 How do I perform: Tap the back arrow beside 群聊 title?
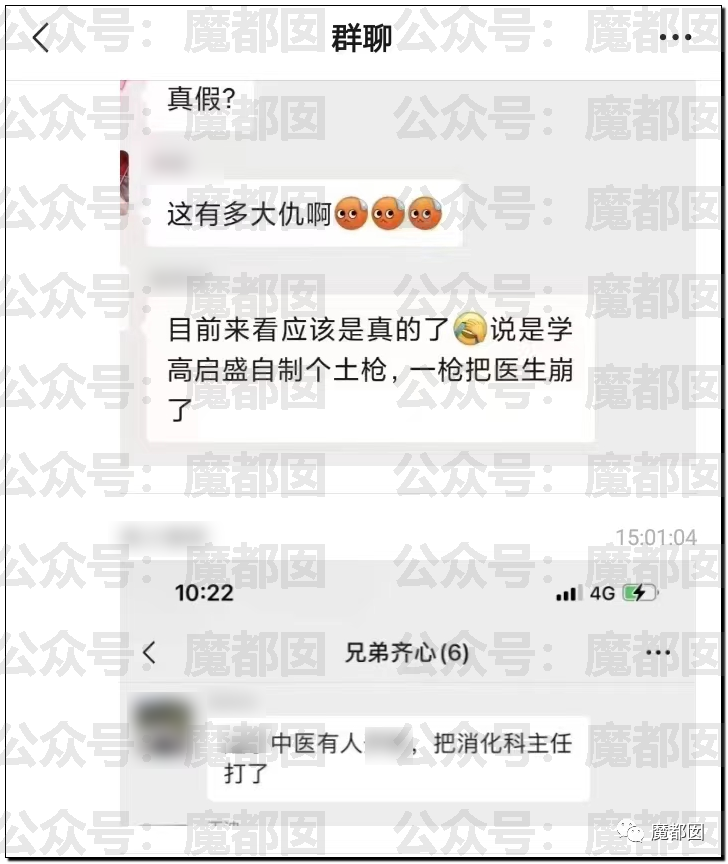click(x=41, y=39)
